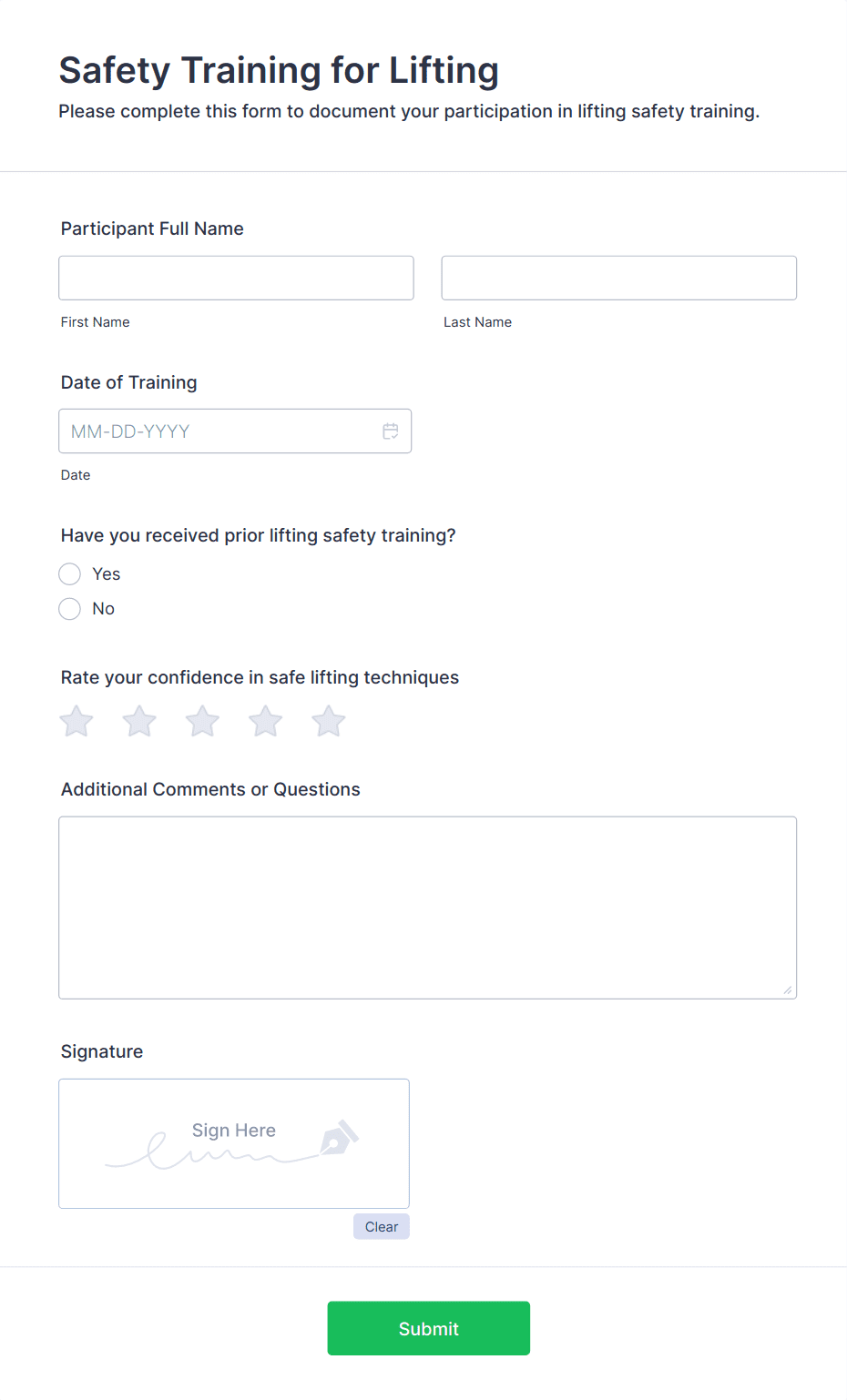Screen dimensions: 847x1400
Task: Select No for prior lifting safety training
Action: coord(69,608)
